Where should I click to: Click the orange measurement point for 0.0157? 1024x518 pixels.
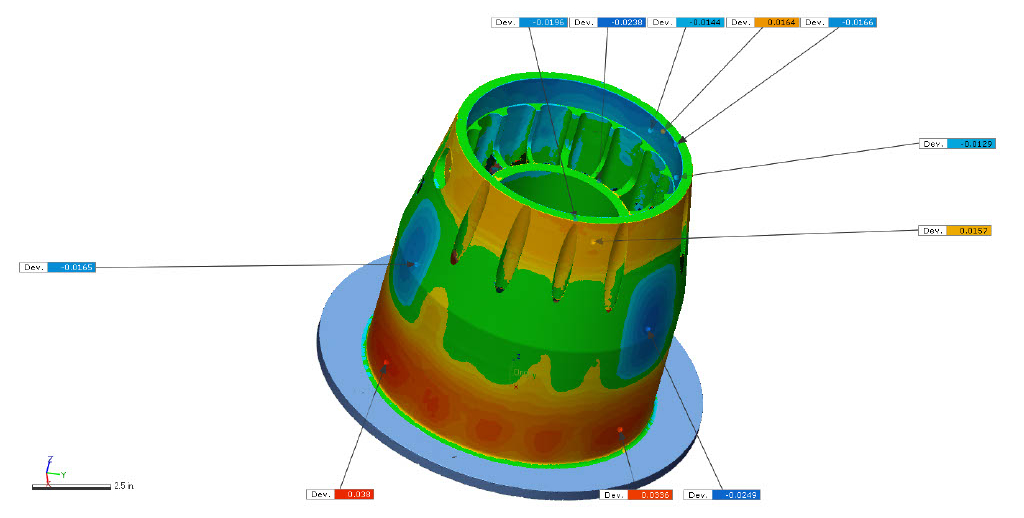pos(594,241)
